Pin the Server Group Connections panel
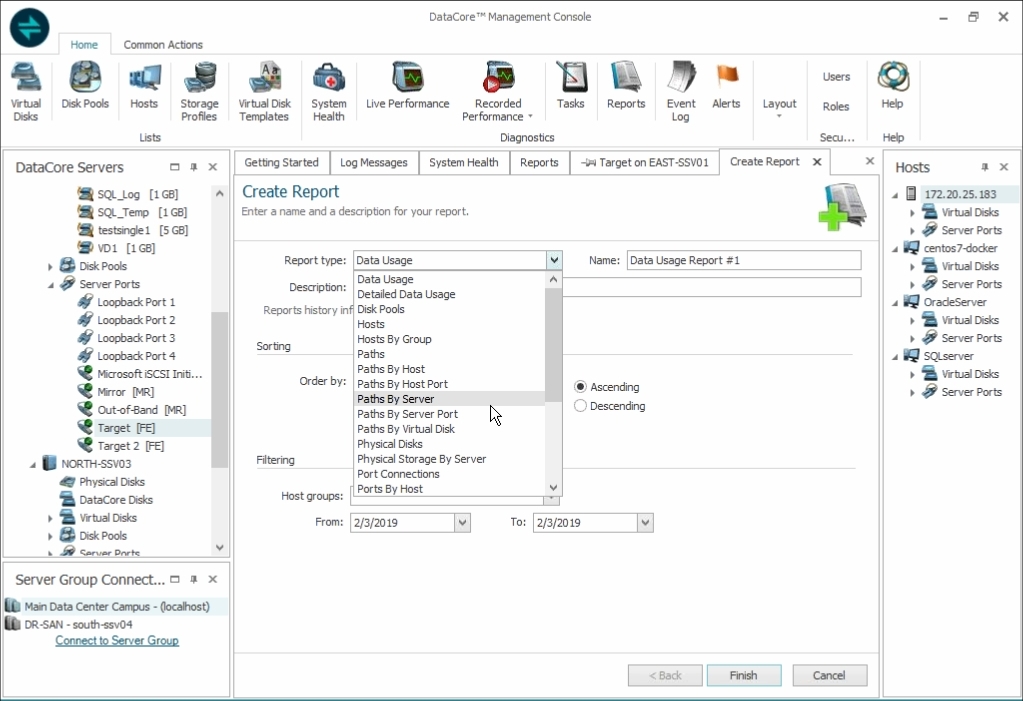This screenshot has width=1023, height=701. click(x=194, y=580)
